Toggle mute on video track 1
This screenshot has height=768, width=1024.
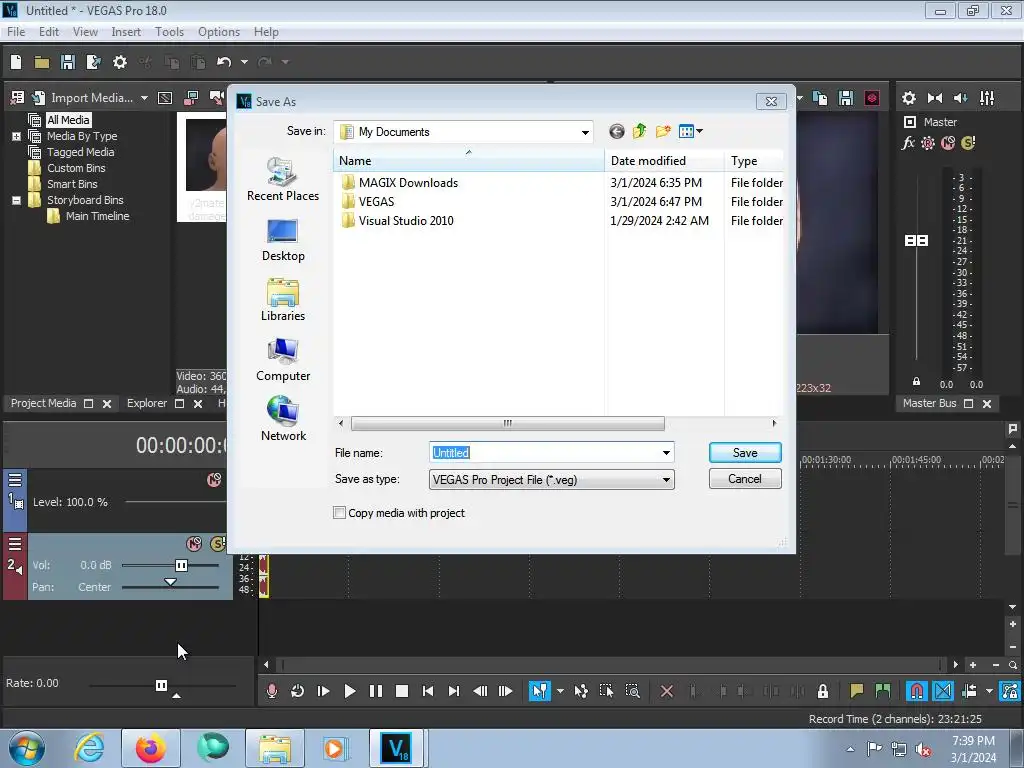click(214, 480)
